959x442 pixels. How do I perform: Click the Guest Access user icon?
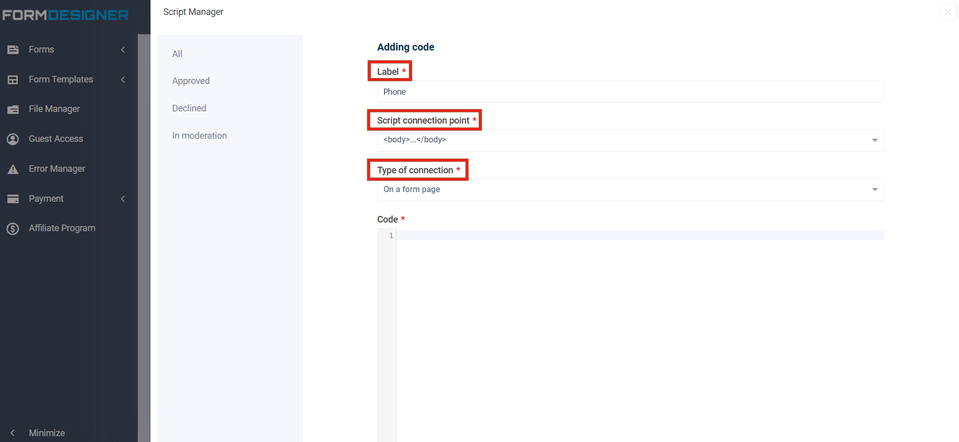[13, 139]
